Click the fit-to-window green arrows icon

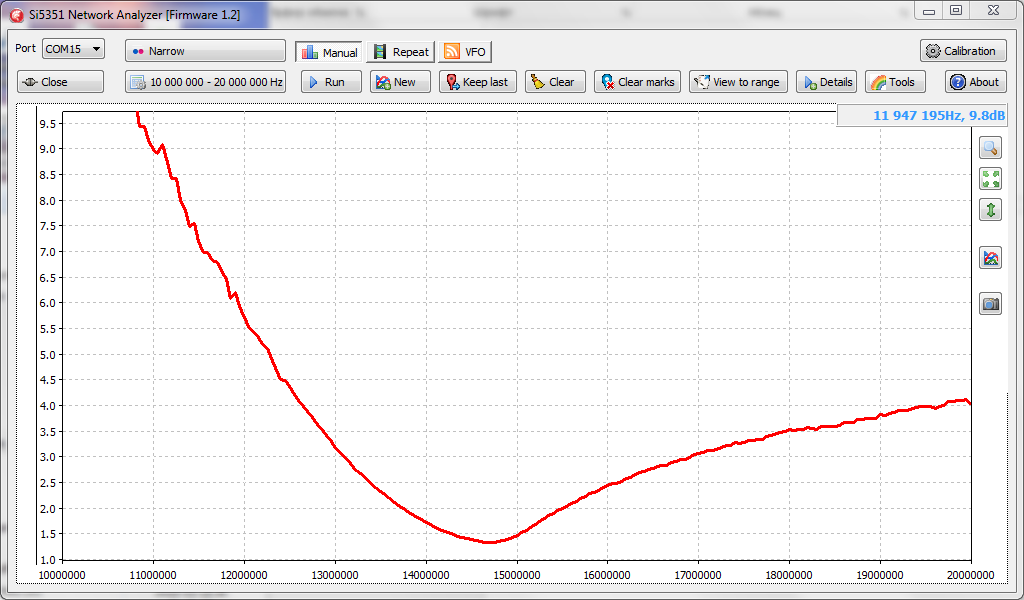click(990, 179)
